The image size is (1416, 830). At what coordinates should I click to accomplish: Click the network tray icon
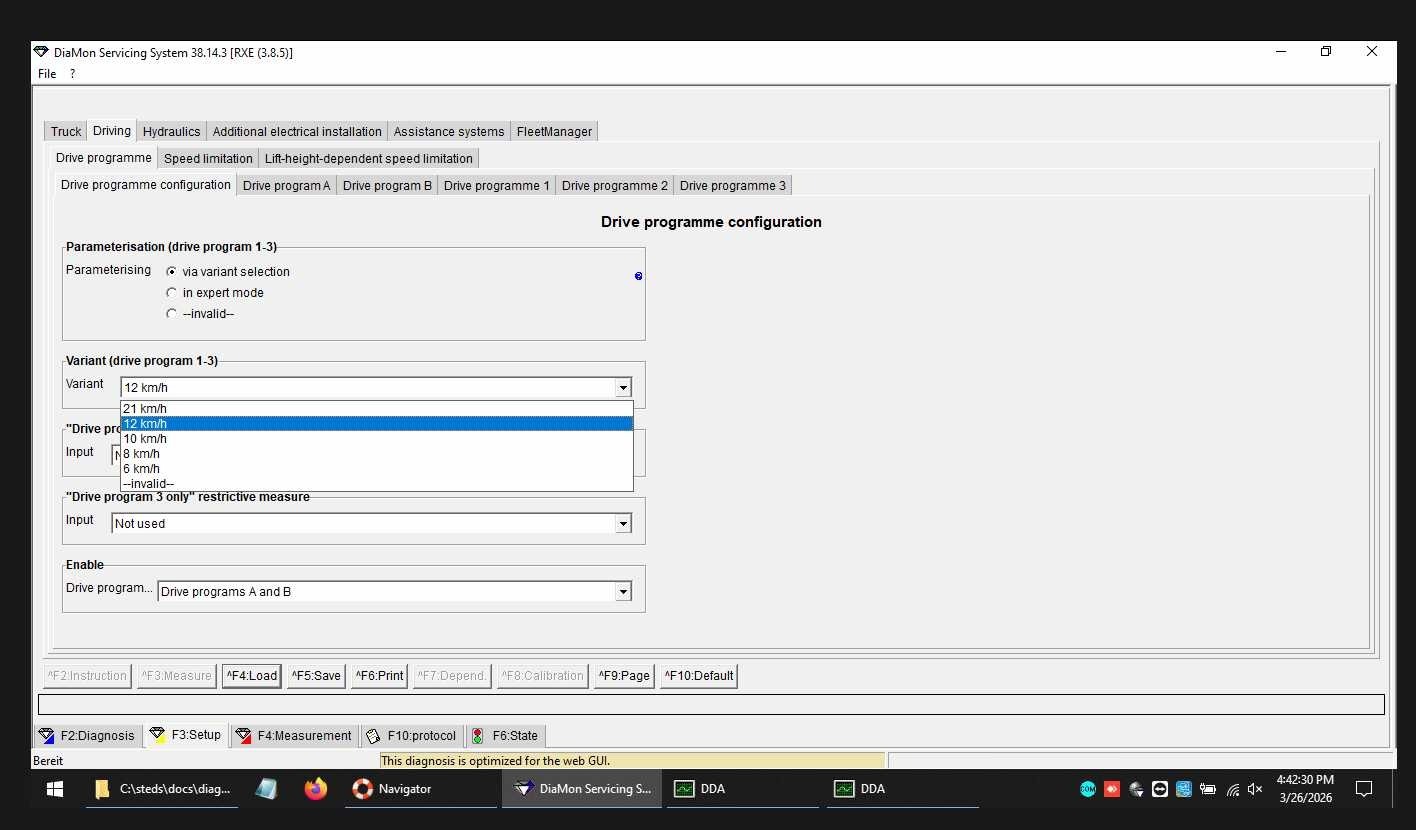click(x=1232, y=789)
